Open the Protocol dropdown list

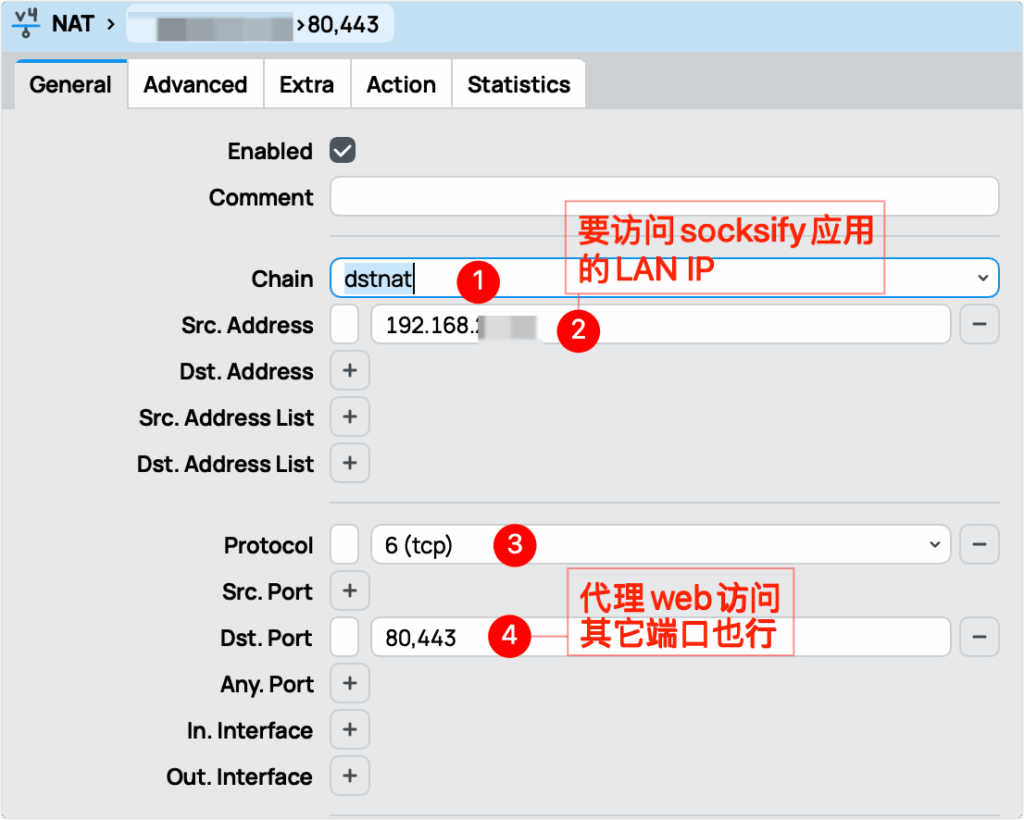(934, 545)
